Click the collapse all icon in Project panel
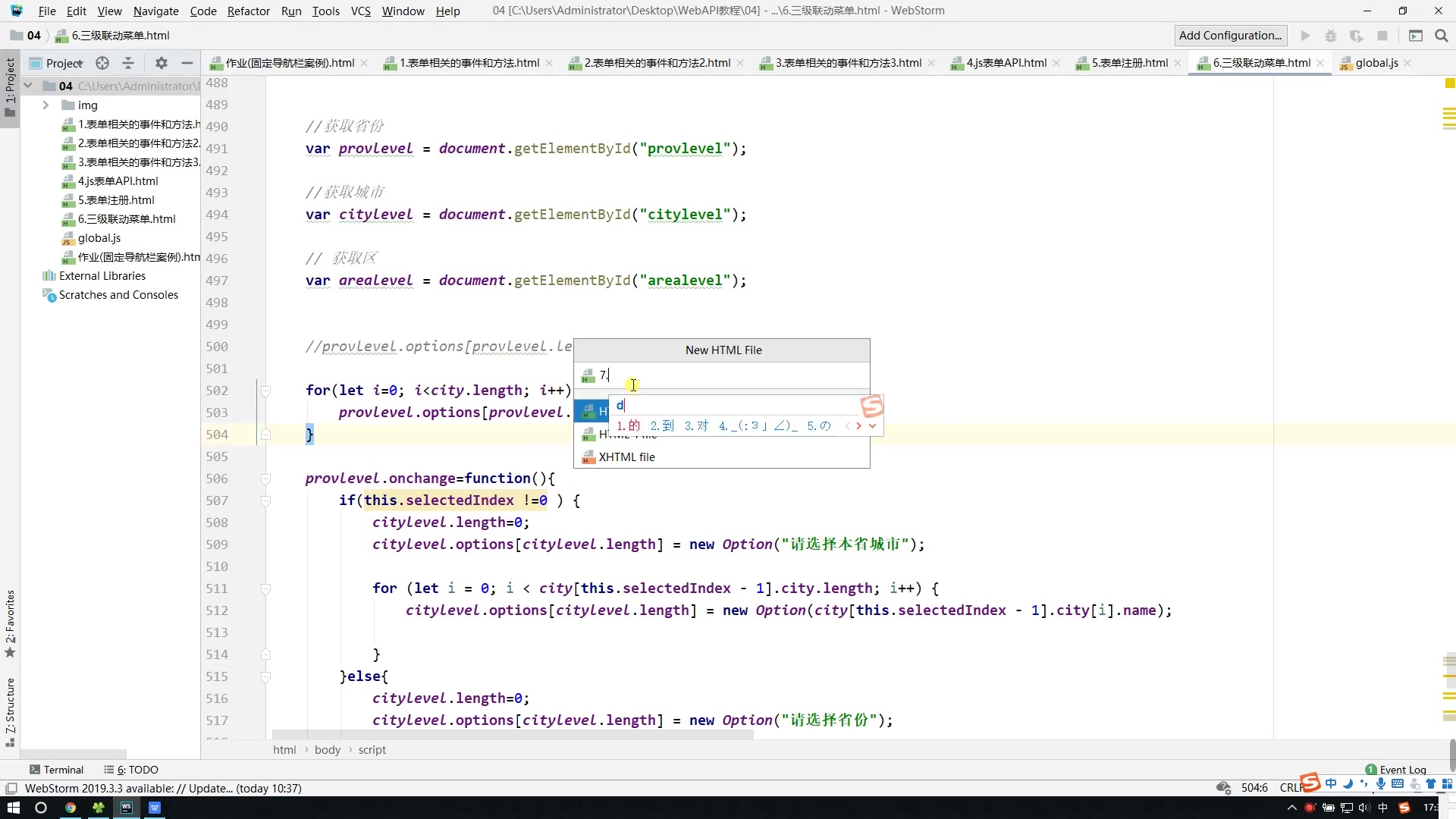This screenshot has height=819, width=1456. tap(128, 63)
